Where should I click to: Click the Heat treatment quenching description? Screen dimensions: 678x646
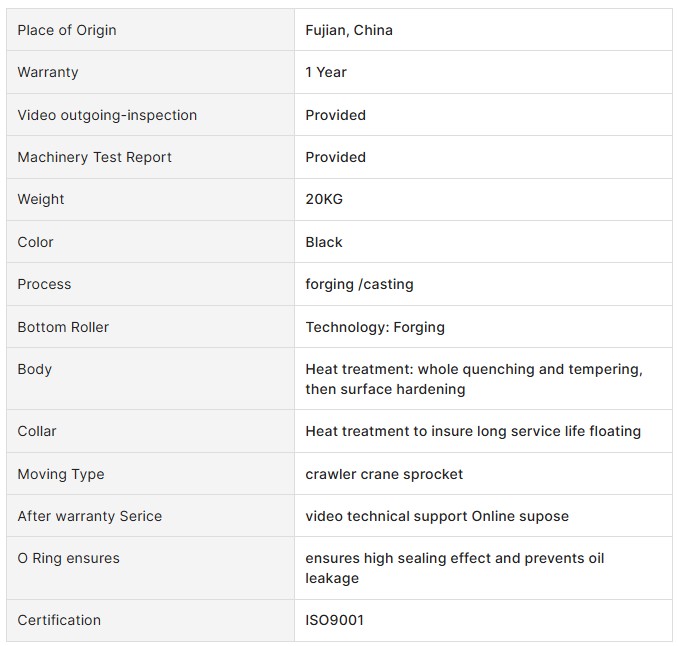474,379
